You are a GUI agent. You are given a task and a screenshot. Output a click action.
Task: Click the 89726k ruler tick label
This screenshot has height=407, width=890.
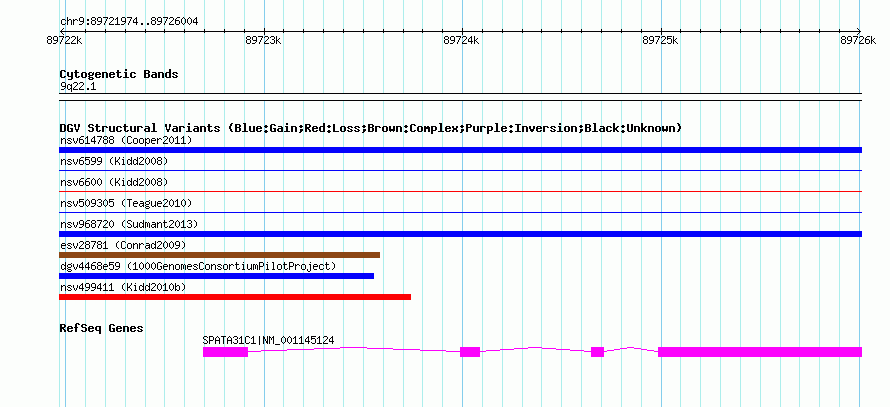858,40
